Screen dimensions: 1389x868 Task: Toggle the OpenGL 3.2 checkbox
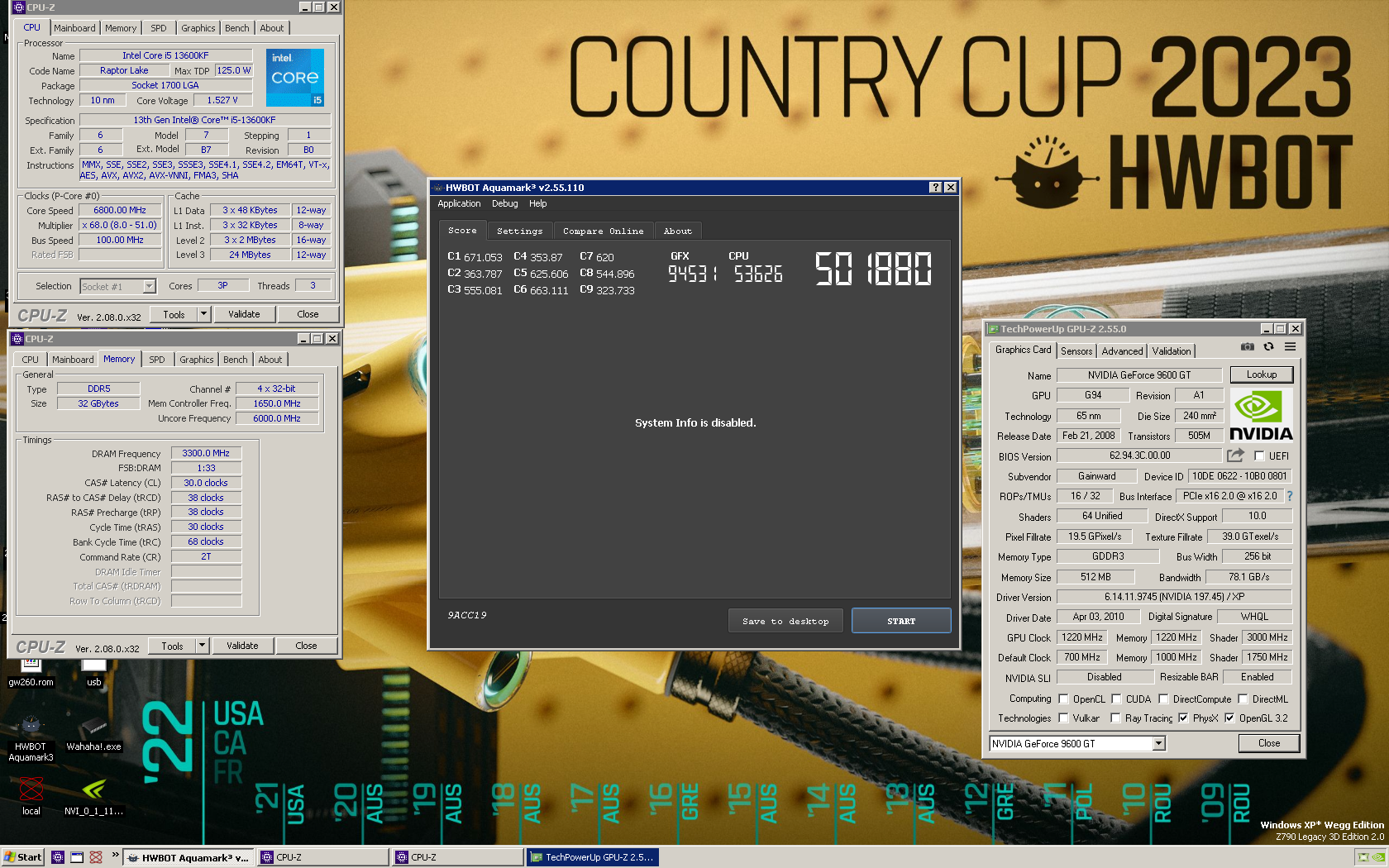[x=1229, y=718]
